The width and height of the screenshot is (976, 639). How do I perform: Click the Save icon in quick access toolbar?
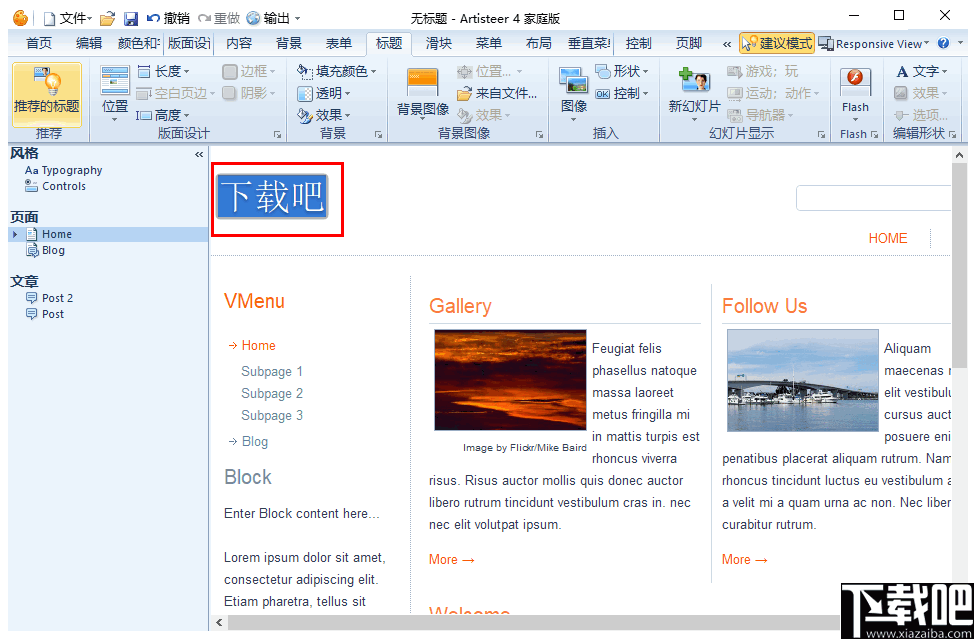click(x=131, y=17)
